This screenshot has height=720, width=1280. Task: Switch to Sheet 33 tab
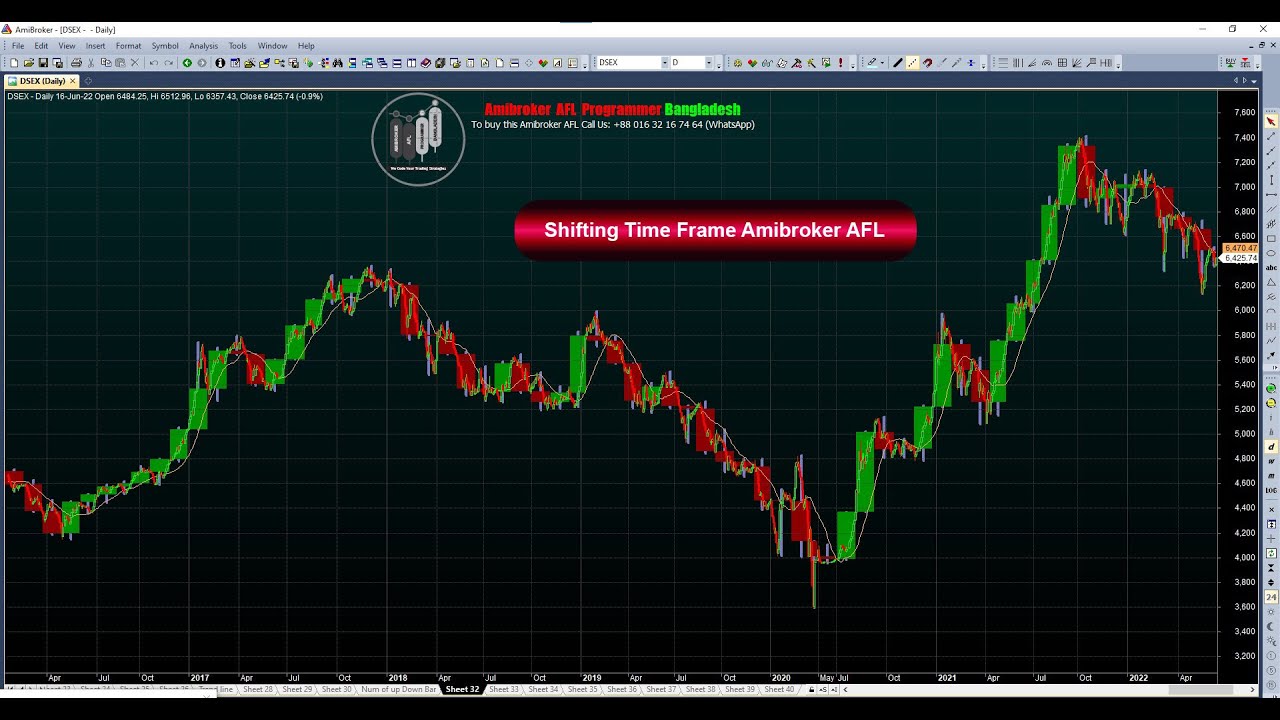503,689
